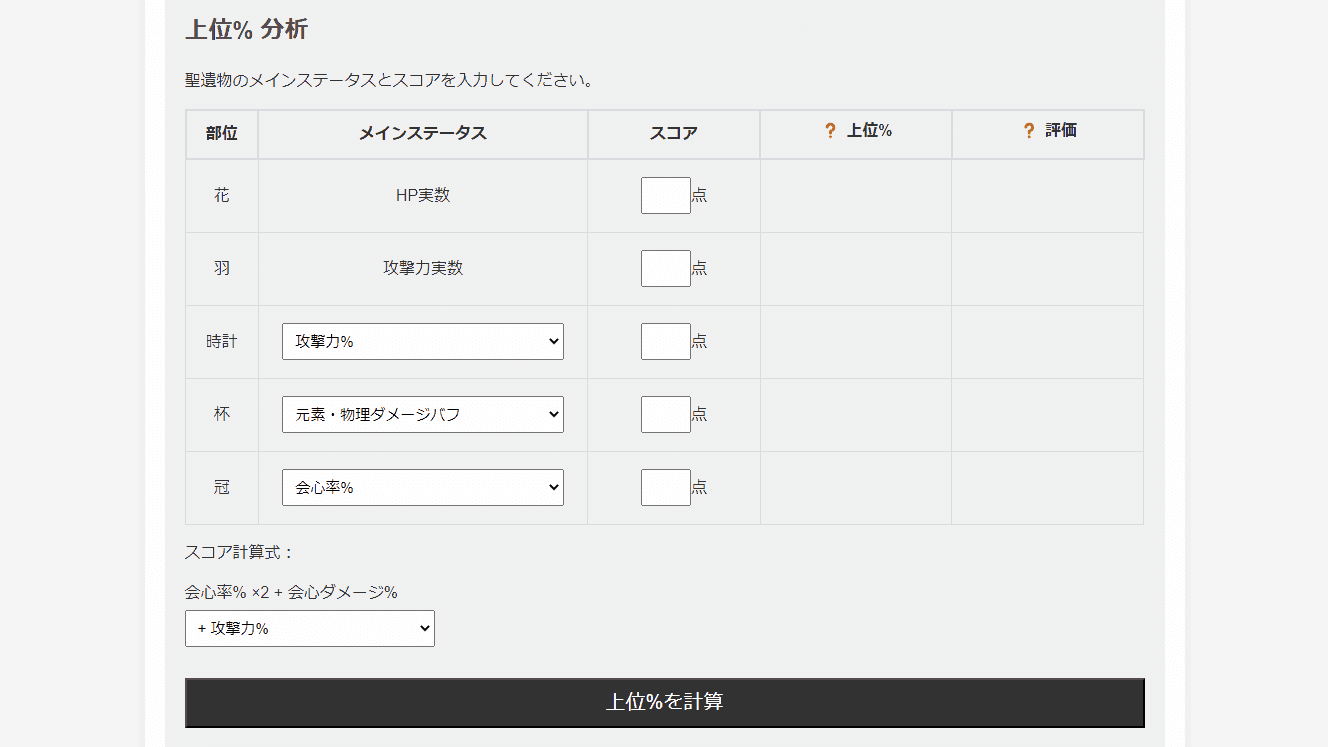Image resolution: width=1328 pixels, height=747 pixels.
Task: Click the 部位 column header
Action: (222, 133)
